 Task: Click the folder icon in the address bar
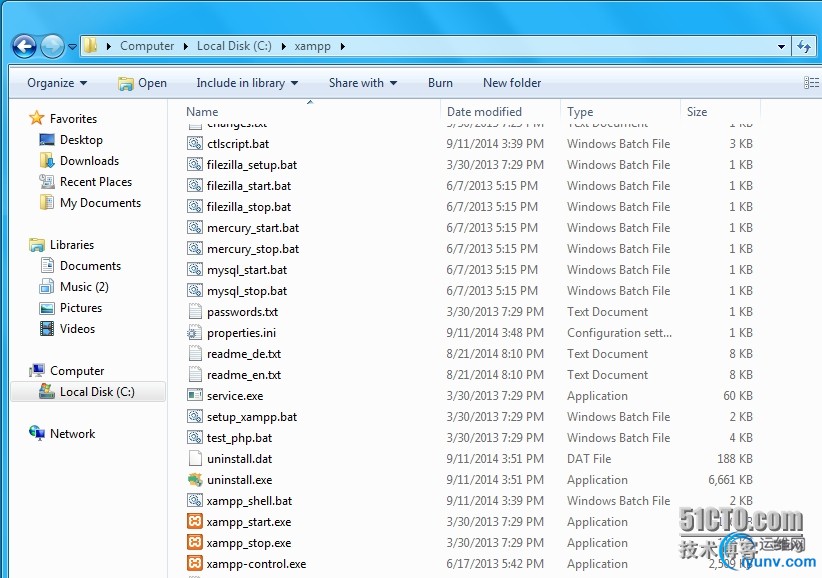pos(91,46)
